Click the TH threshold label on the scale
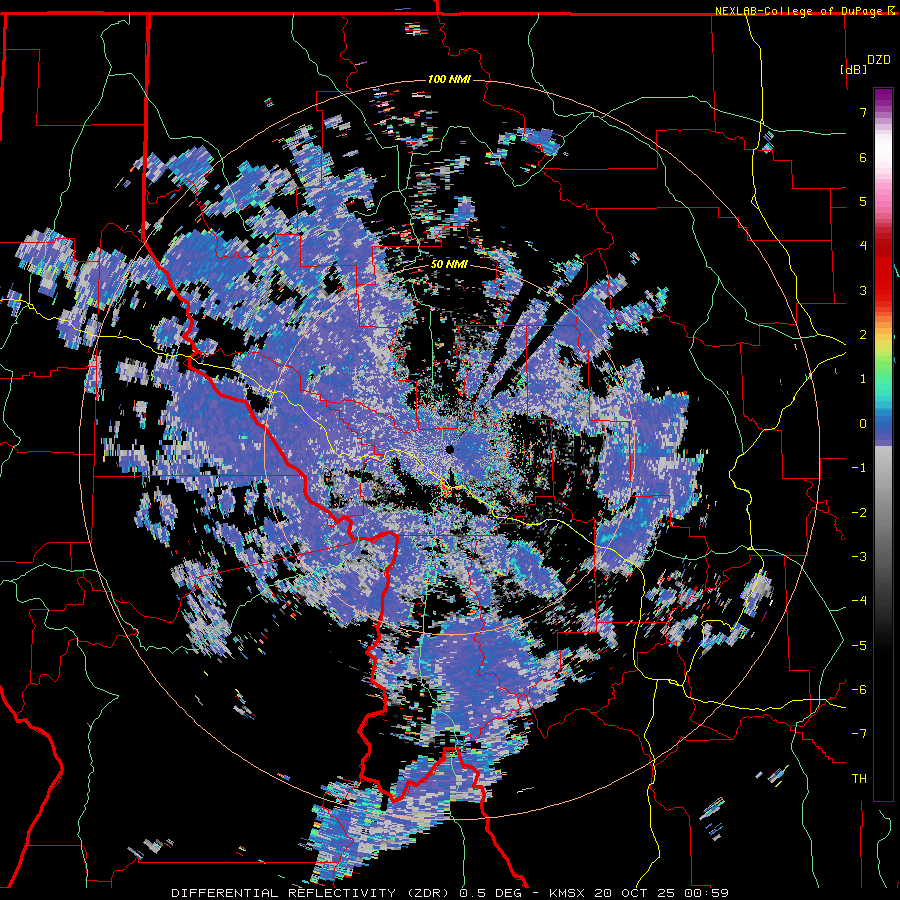900x900 pixels. (859, 779)
